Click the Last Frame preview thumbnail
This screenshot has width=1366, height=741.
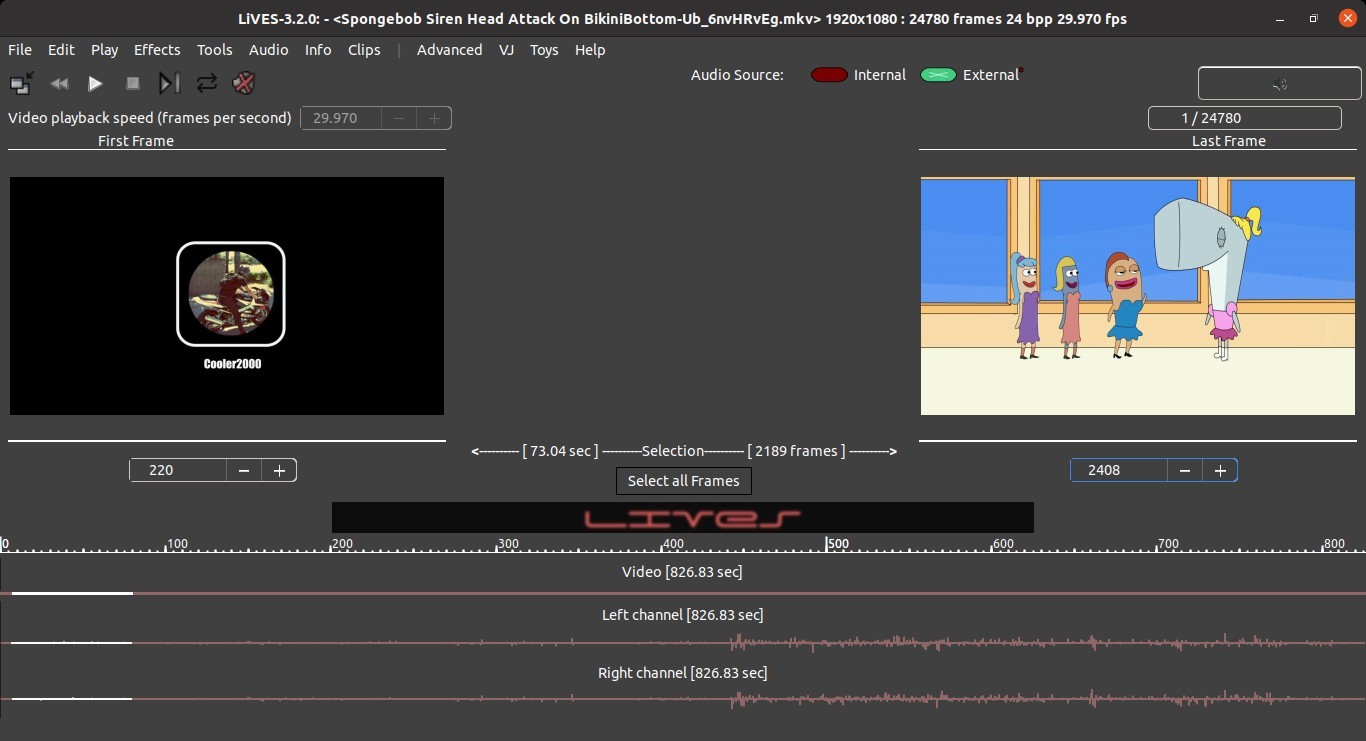(x=1139, y=296)
